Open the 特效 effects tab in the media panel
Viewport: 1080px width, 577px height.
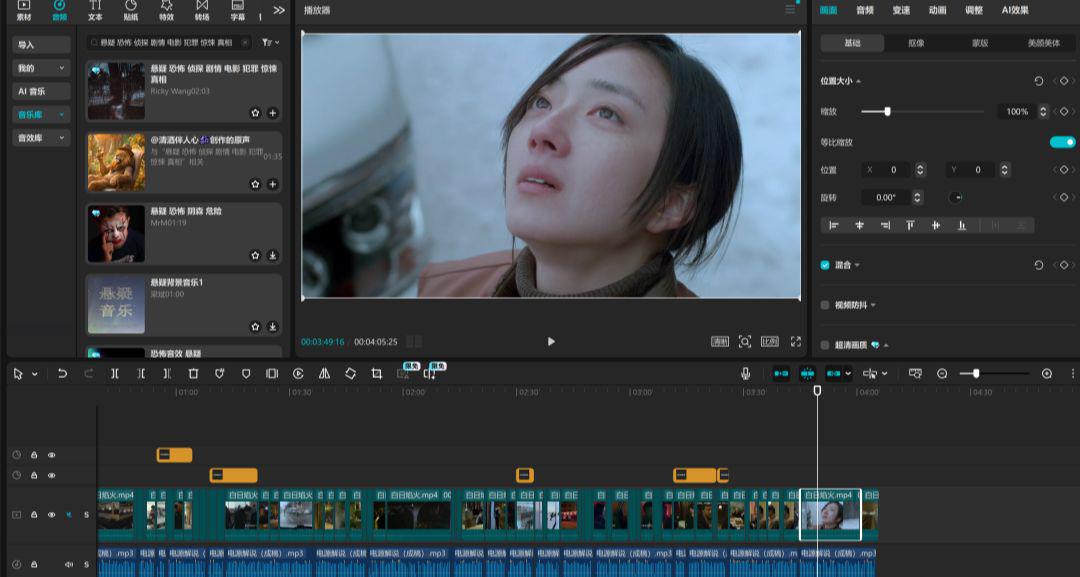(x=167, y=12)
